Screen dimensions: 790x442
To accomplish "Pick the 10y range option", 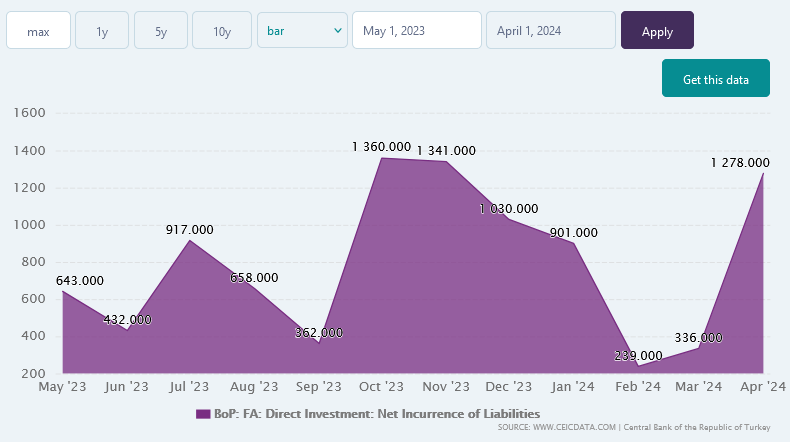I will point(222,31).
